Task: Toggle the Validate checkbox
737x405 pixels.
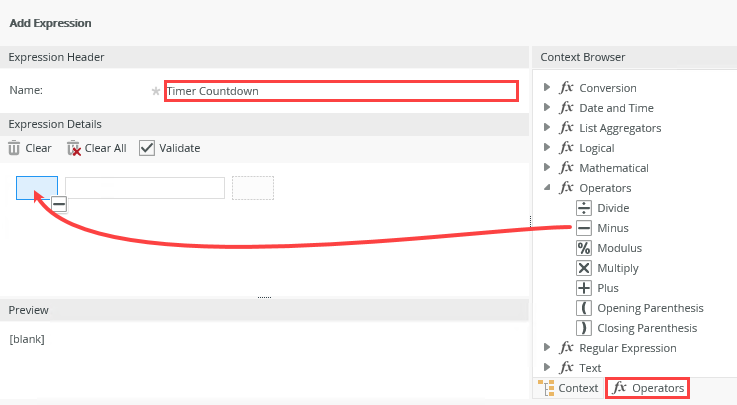Action: click(x=147, y=148)
